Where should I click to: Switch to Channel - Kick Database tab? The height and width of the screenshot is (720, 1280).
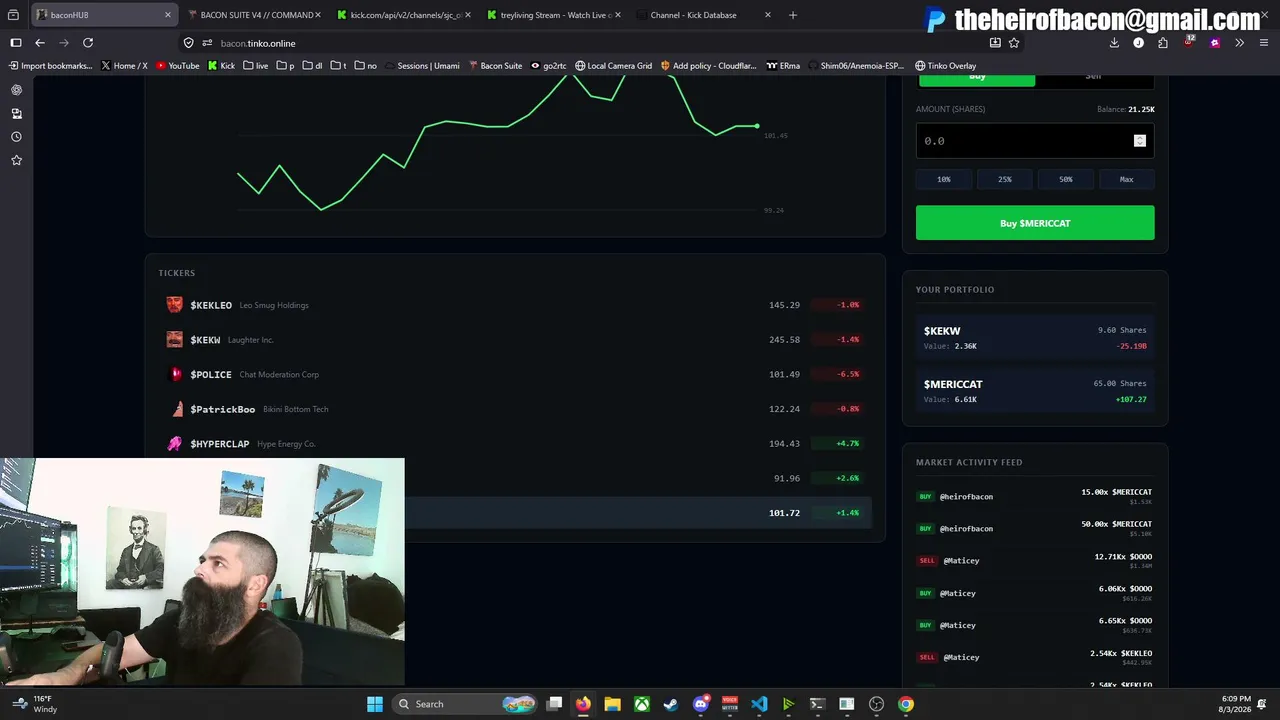[703, 15]
